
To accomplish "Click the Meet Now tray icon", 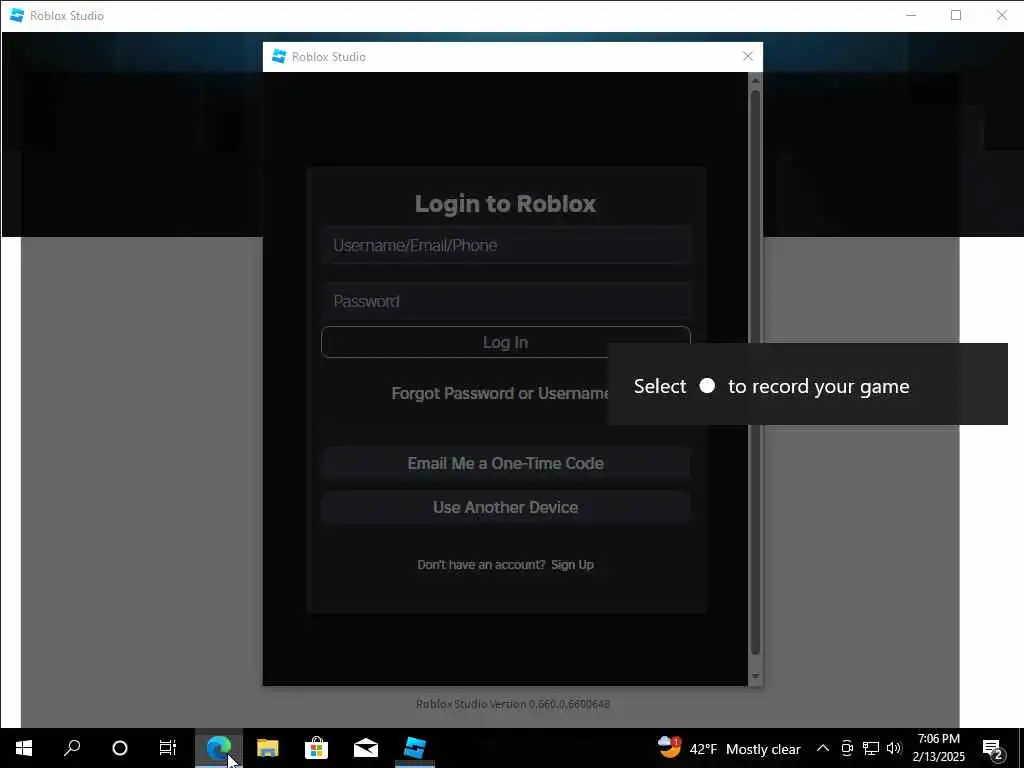I will [x=847, y=748].
